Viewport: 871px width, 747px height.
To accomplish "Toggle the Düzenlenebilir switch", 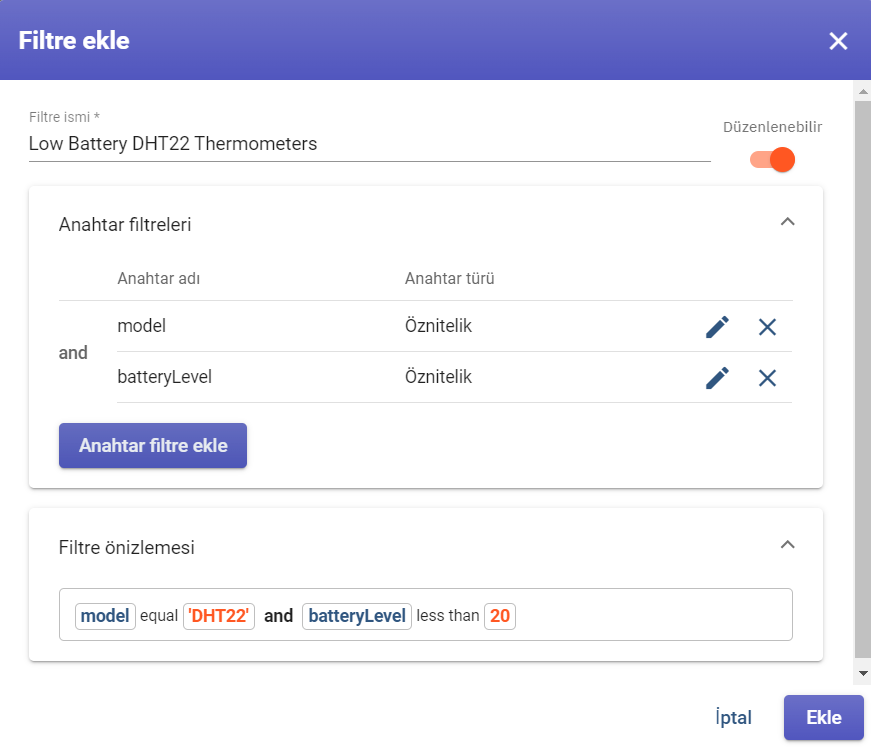I will point(772,160).
